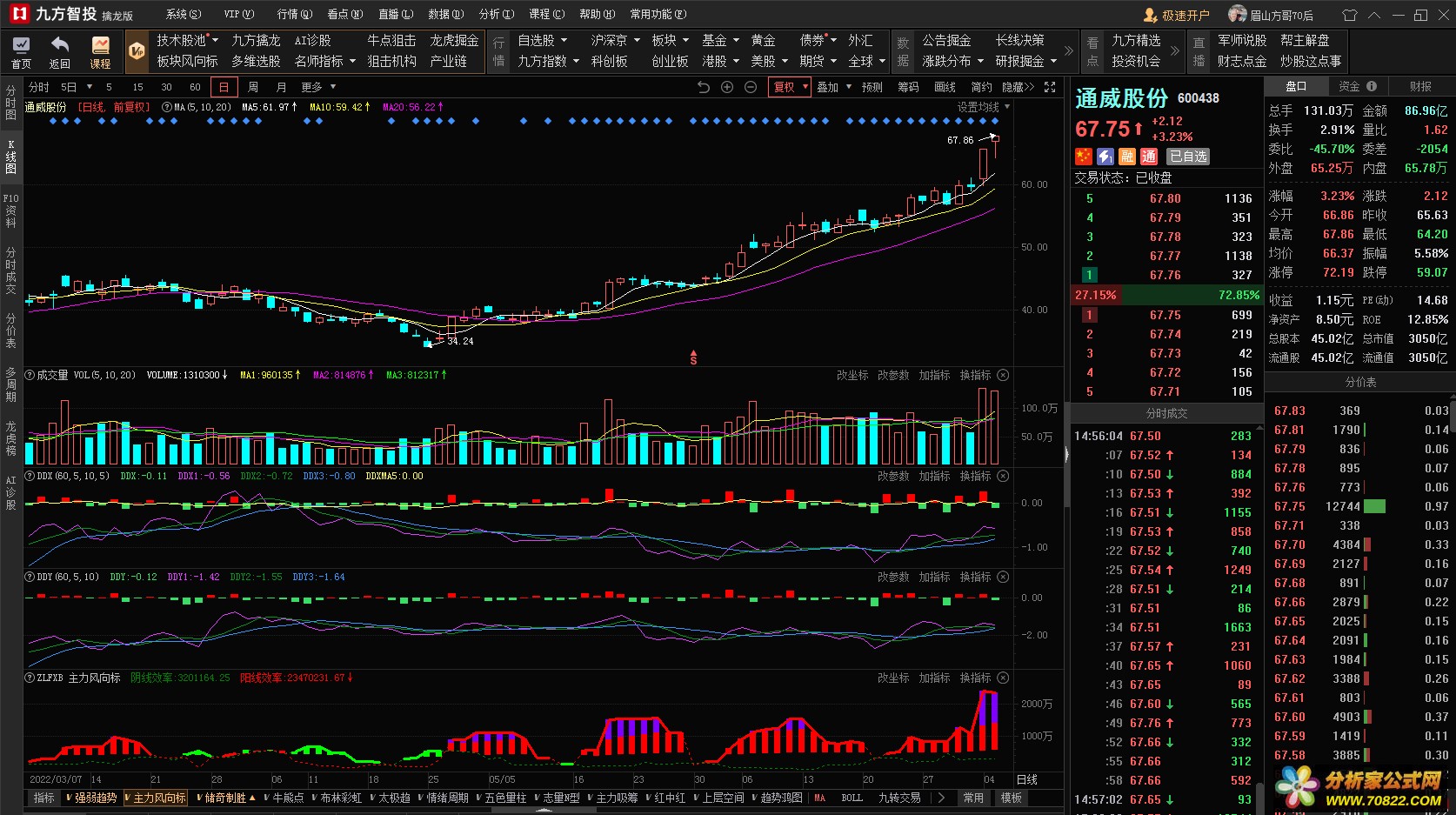1456x815 pixels.
Task: Expand more indicators with the right chevron
Action: 940,798
